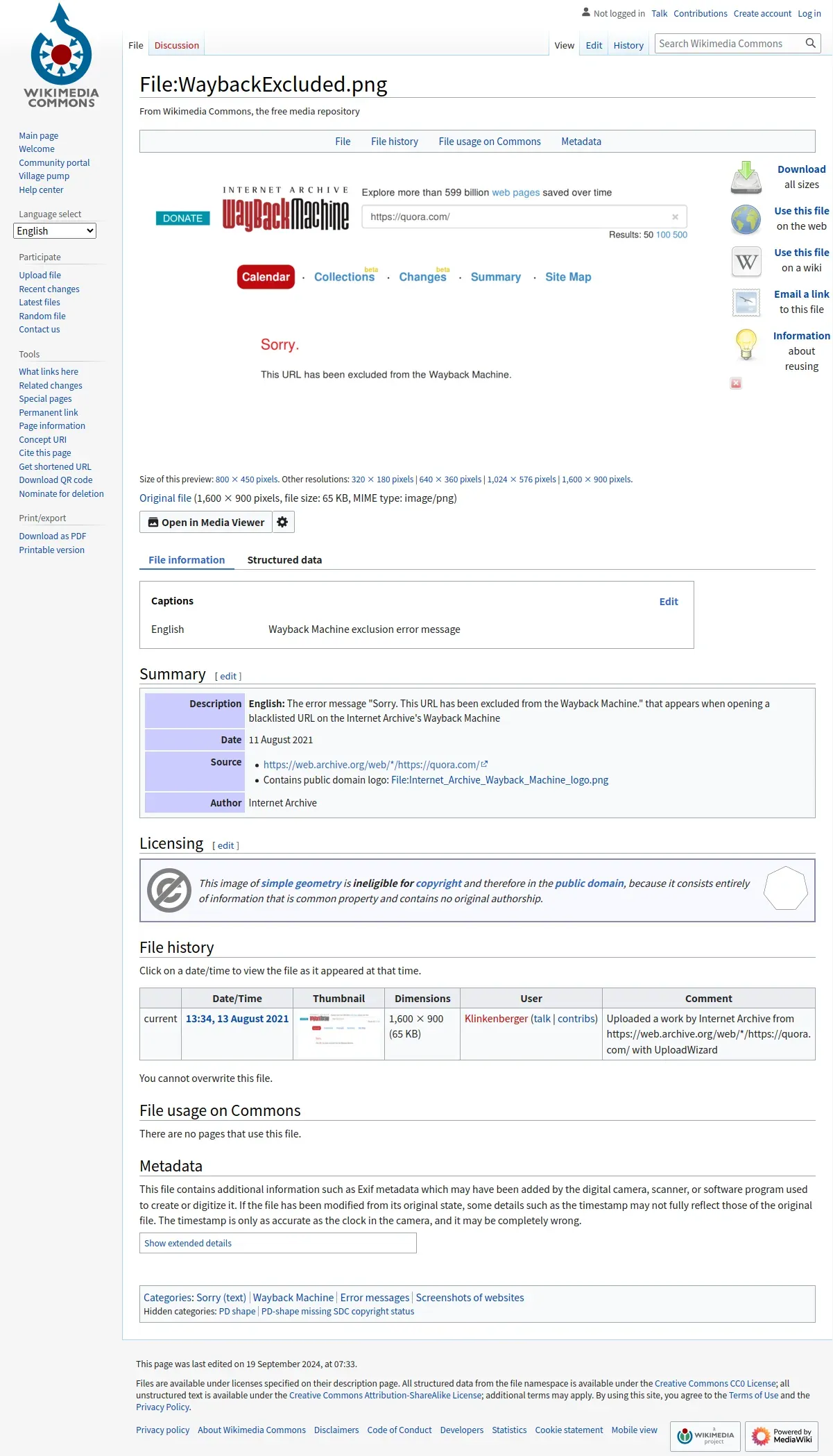The height and width of the screenshot is (1456, 833).
Task: Click Nominate for deletion
Action: point(61,494)
